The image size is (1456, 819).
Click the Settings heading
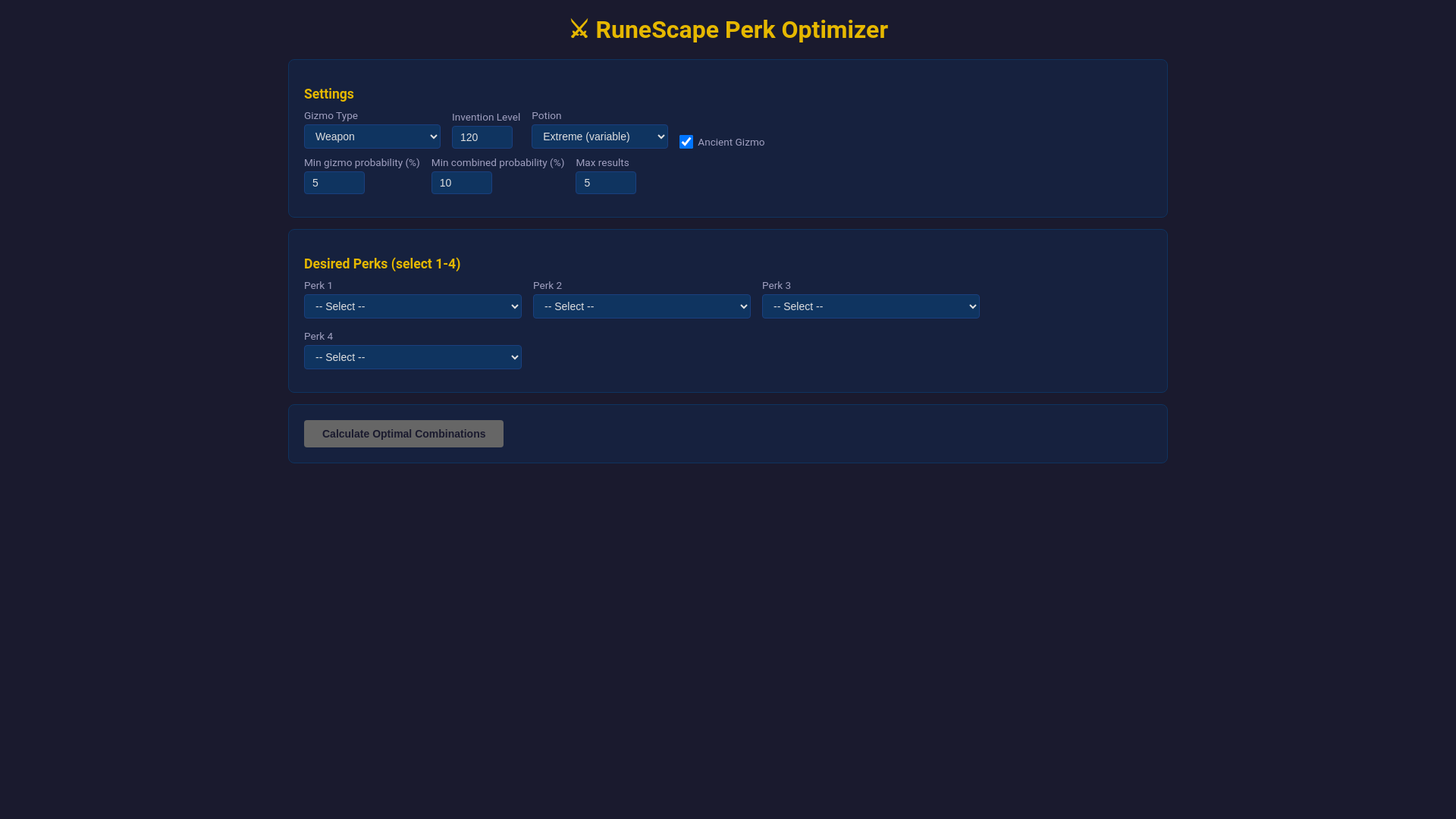(329, 94)
